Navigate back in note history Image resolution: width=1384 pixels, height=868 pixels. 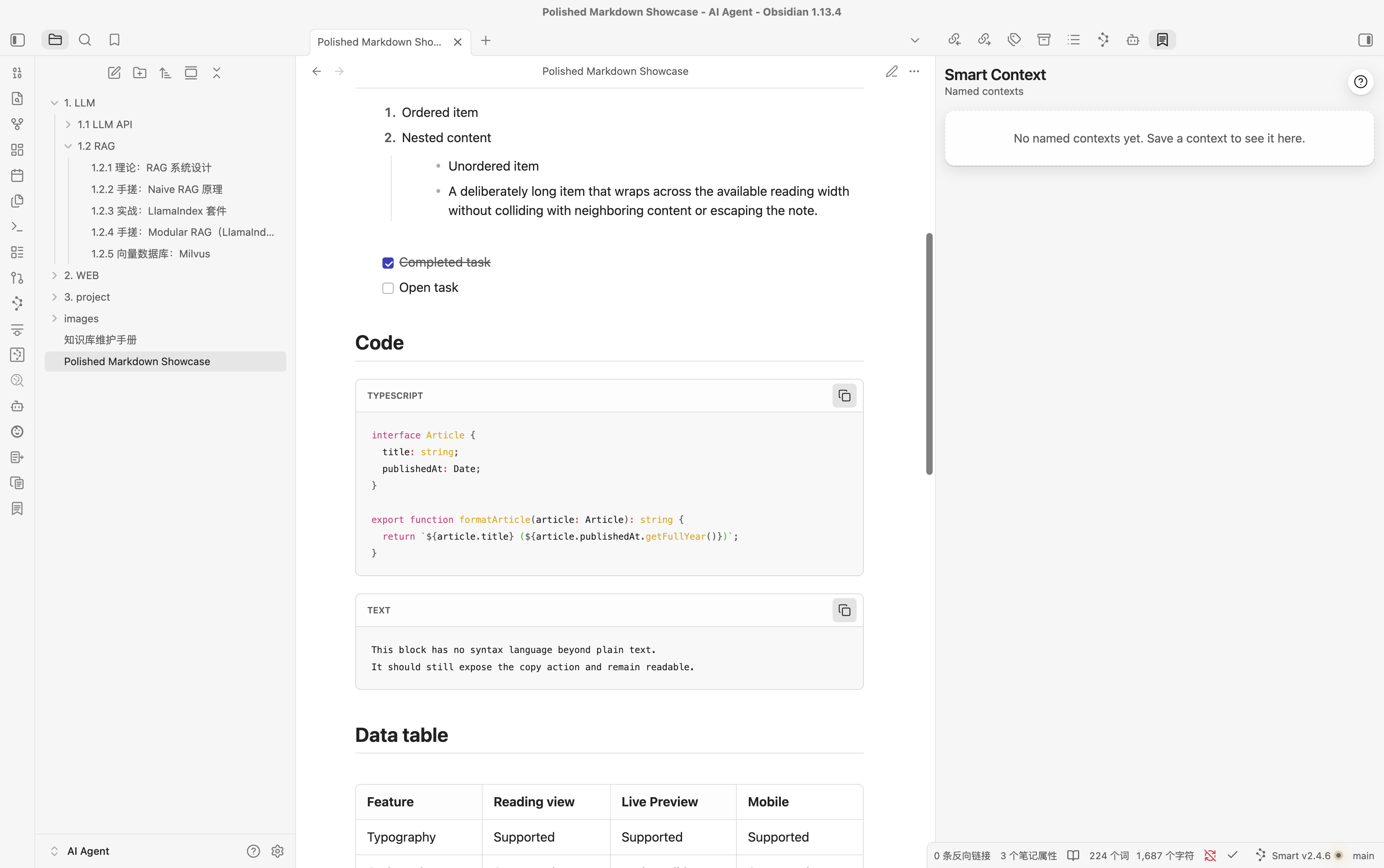click(317, 72)
